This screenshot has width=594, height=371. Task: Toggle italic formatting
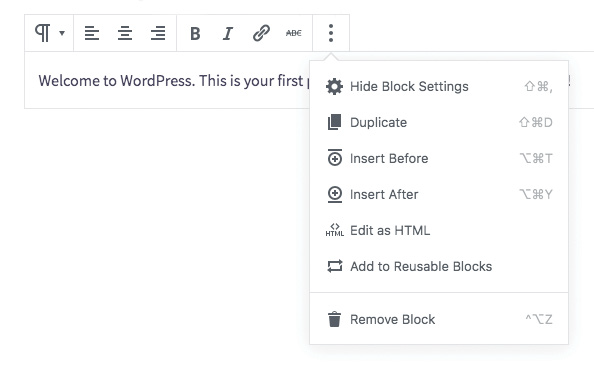point(228,33)
